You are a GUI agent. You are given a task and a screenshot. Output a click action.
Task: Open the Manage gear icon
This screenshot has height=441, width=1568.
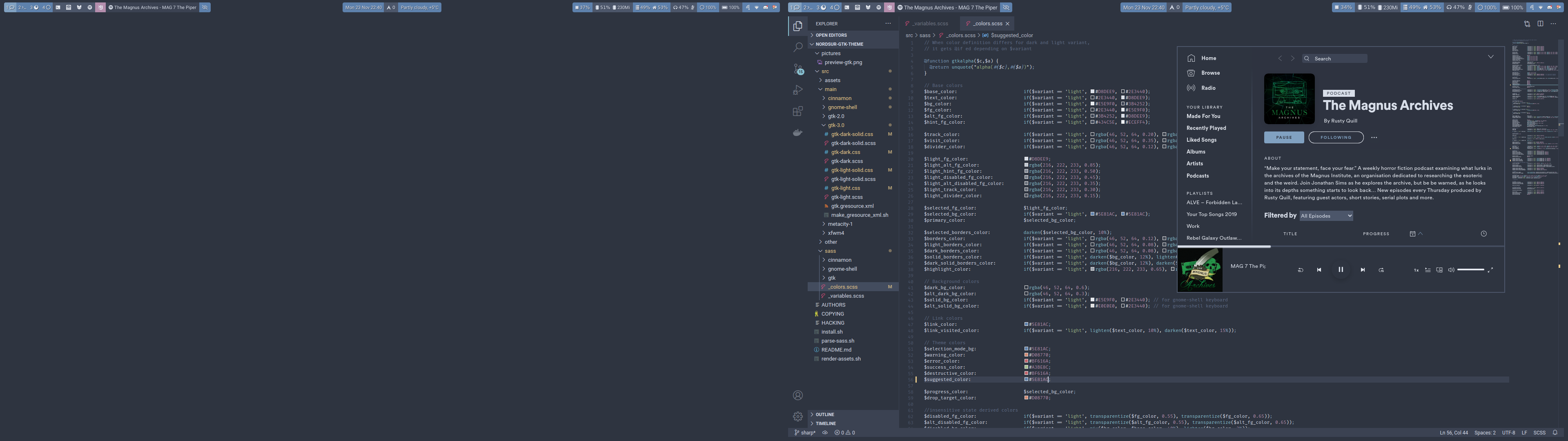797,416
